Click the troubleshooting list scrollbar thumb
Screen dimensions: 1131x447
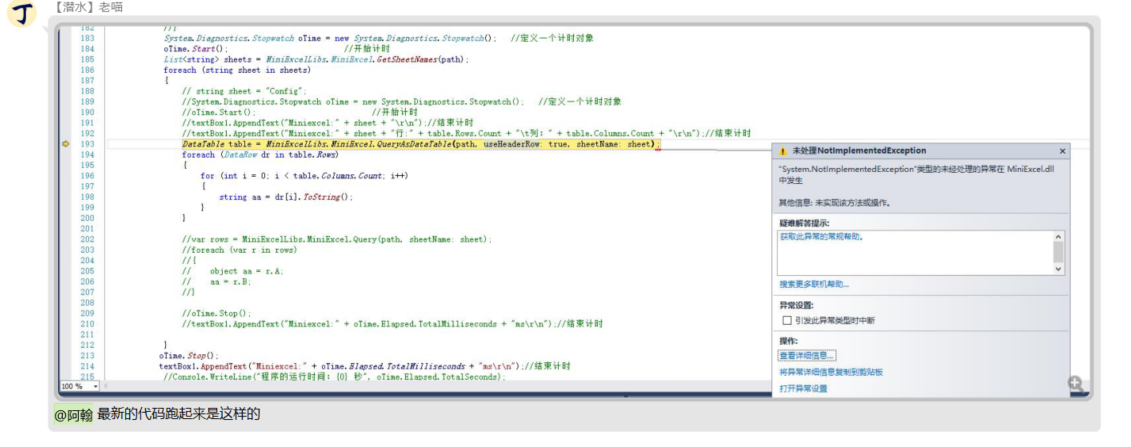tap(1058, 252)
